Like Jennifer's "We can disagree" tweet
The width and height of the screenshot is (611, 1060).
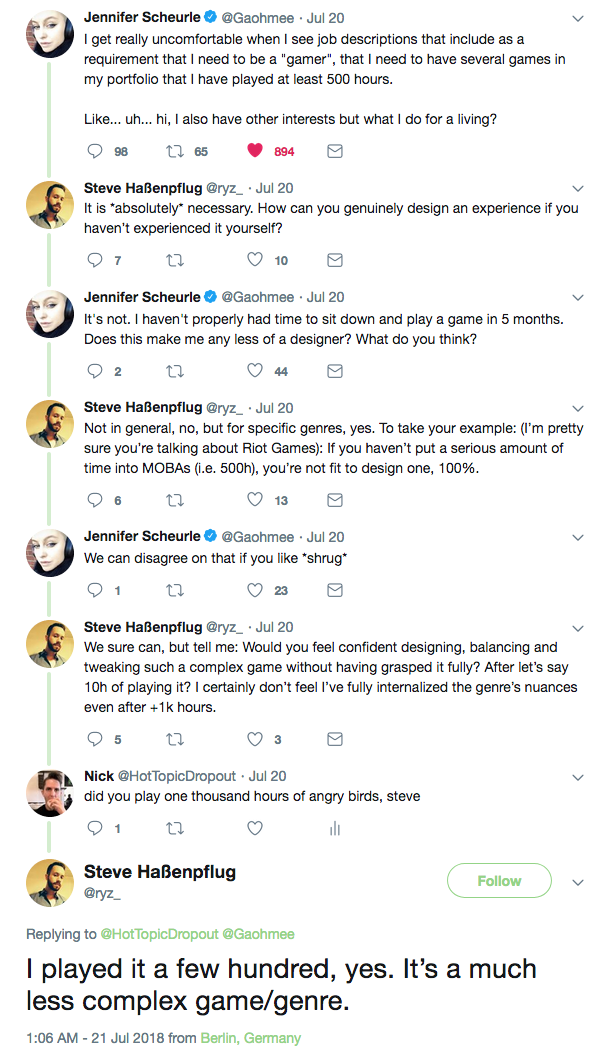tap(255, 590)
